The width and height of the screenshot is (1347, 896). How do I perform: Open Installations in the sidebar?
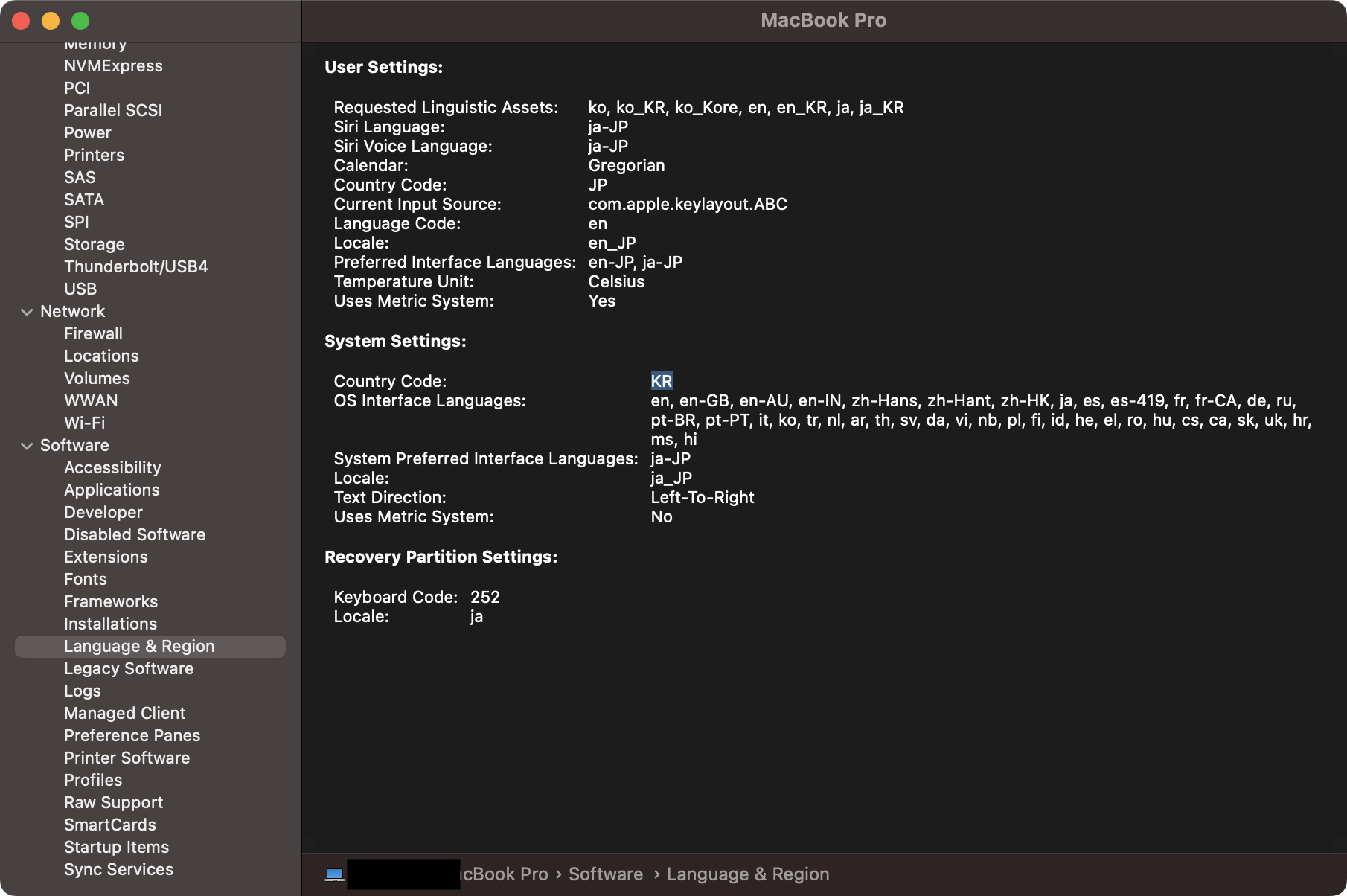(x=111, y=624)
